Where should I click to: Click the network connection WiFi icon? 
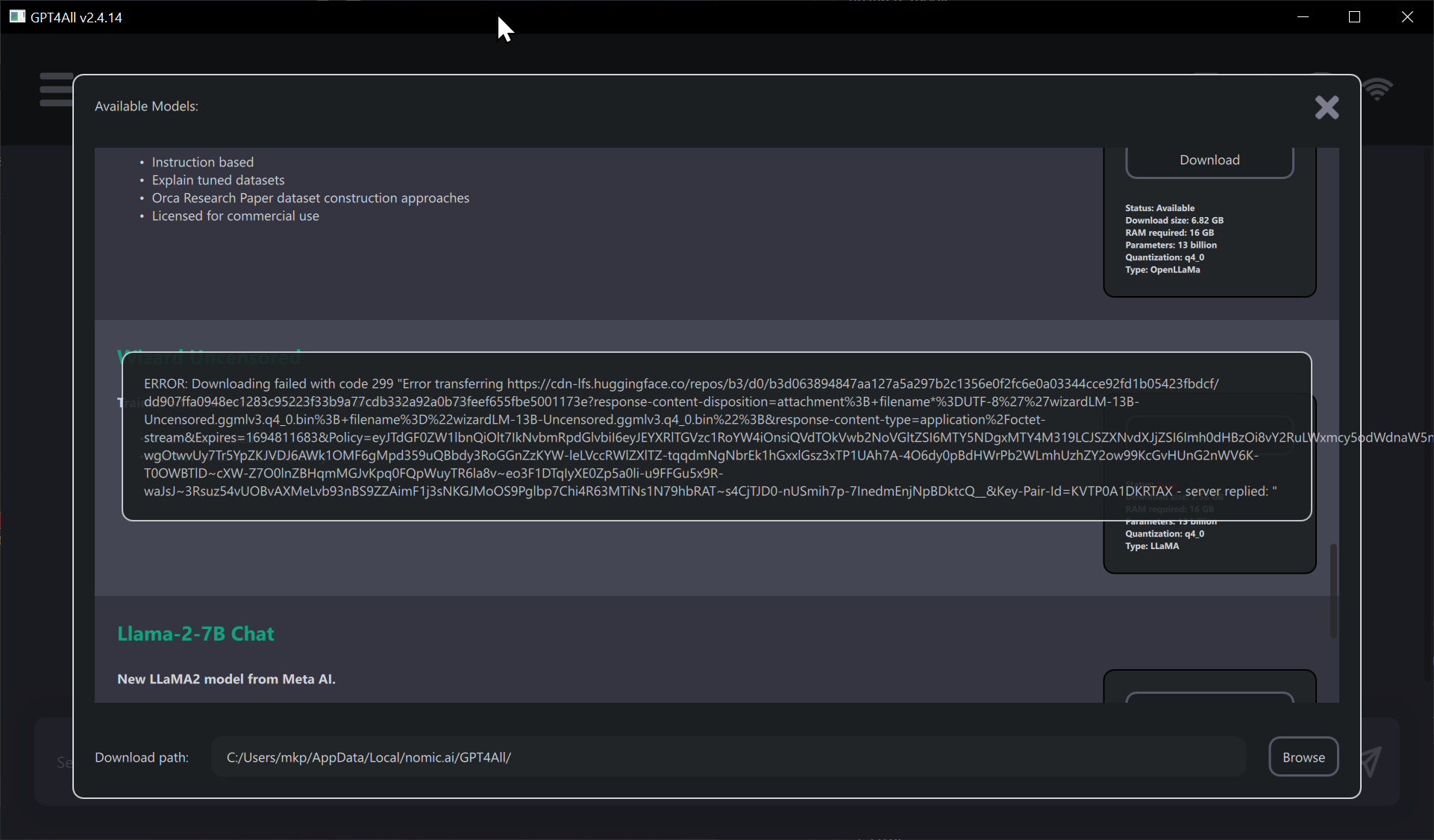coord(1378,89)
